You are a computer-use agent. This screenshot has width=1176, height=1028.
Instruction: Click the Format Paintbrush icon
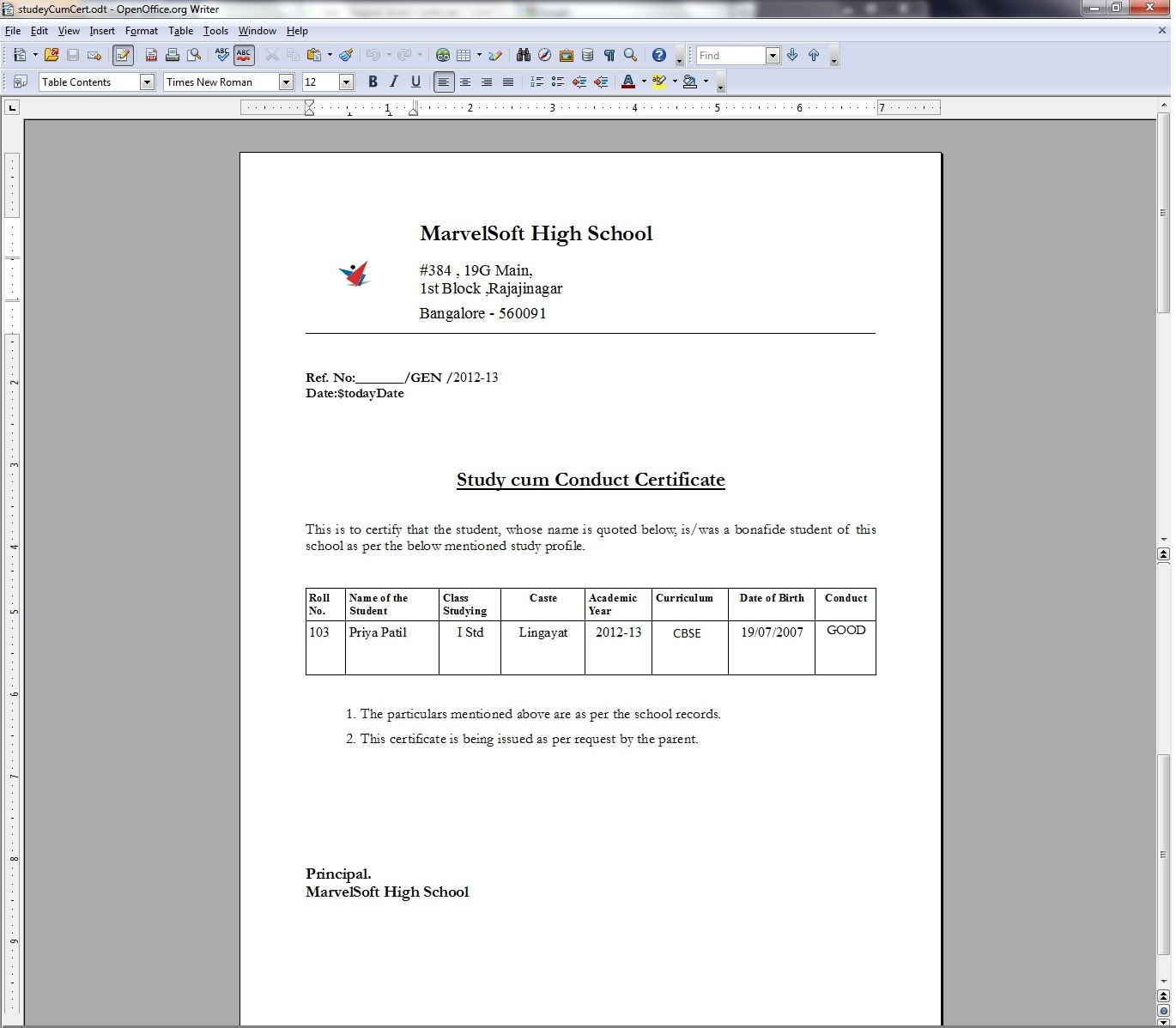pos(346,56)
